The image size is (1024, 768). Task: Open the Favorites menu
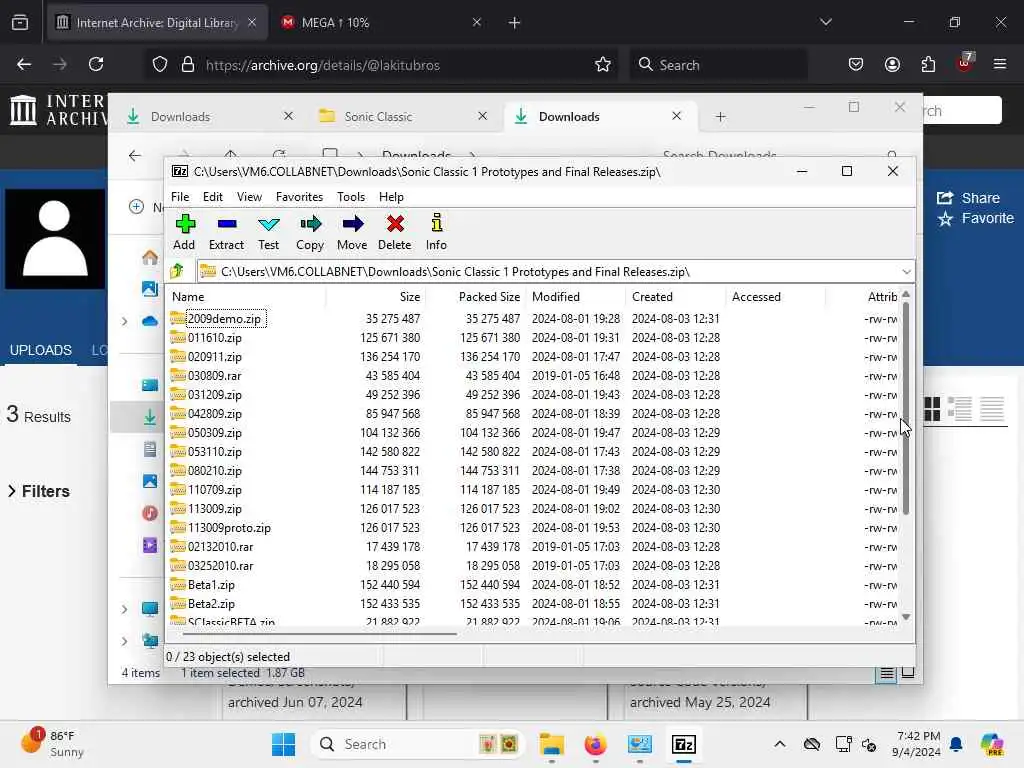click(x=299, y=197)
